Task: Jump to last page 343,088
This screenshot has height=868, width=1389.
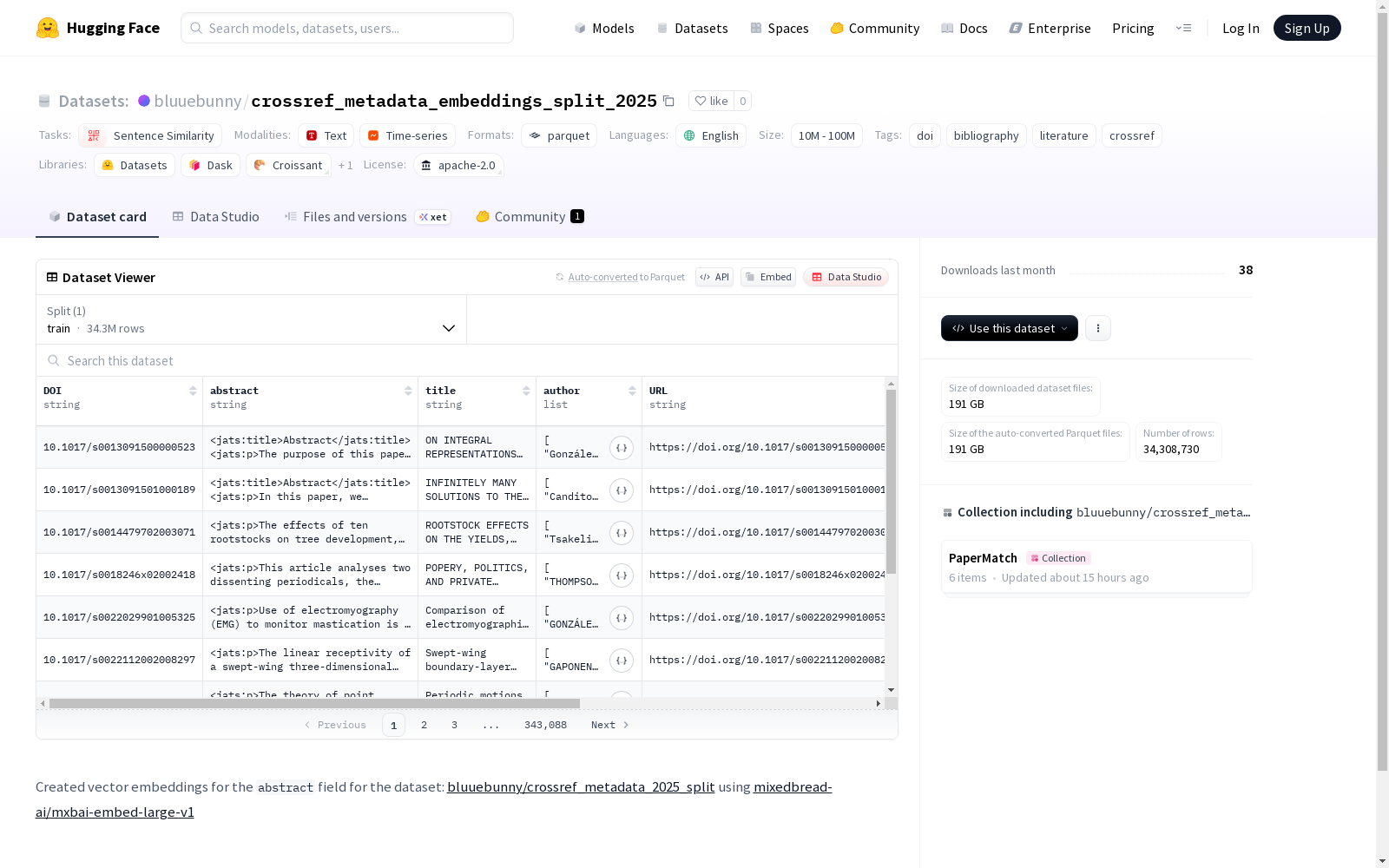Action: tap(545, 725)
